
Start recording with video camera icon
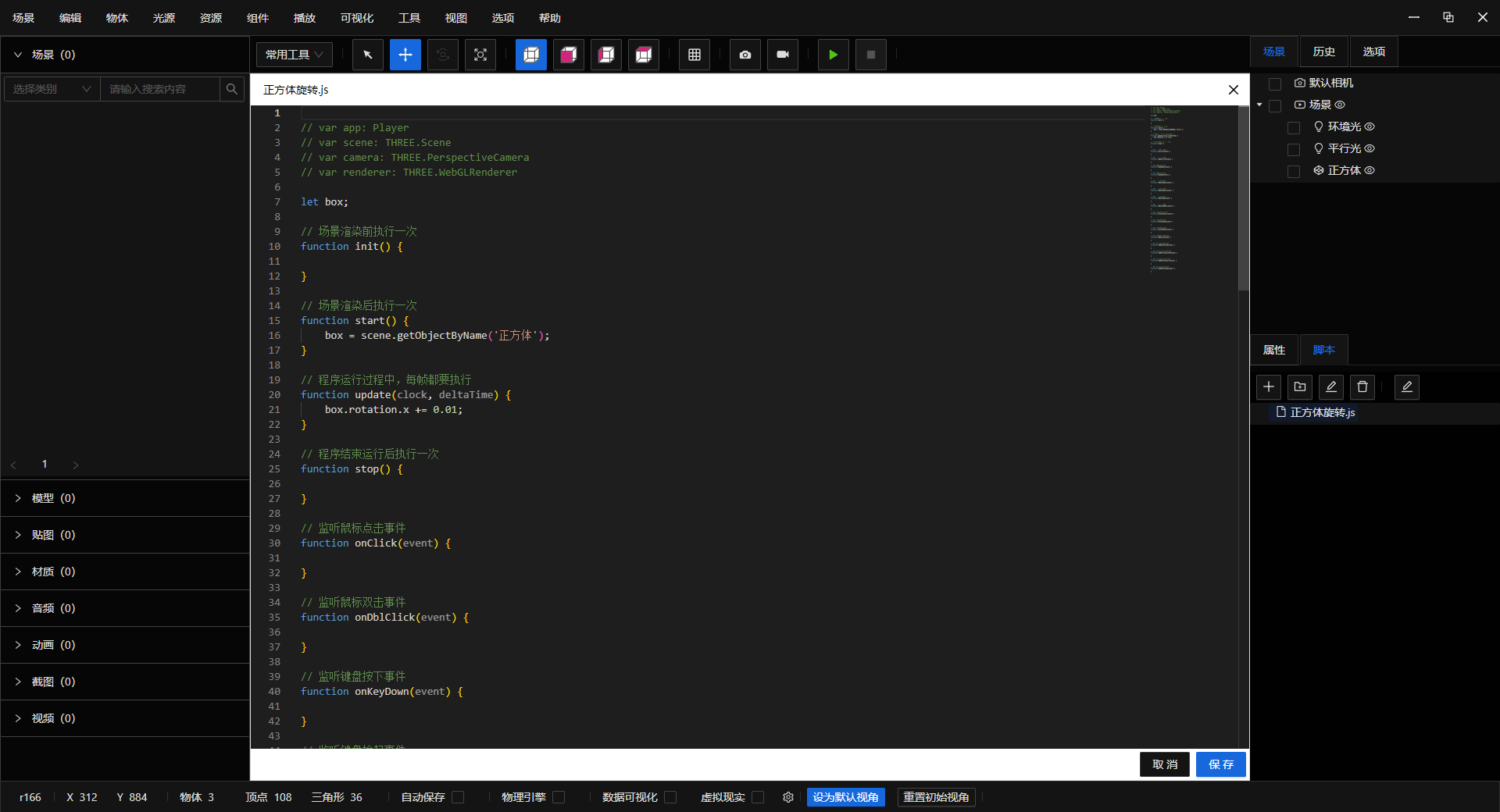[783, 55]
